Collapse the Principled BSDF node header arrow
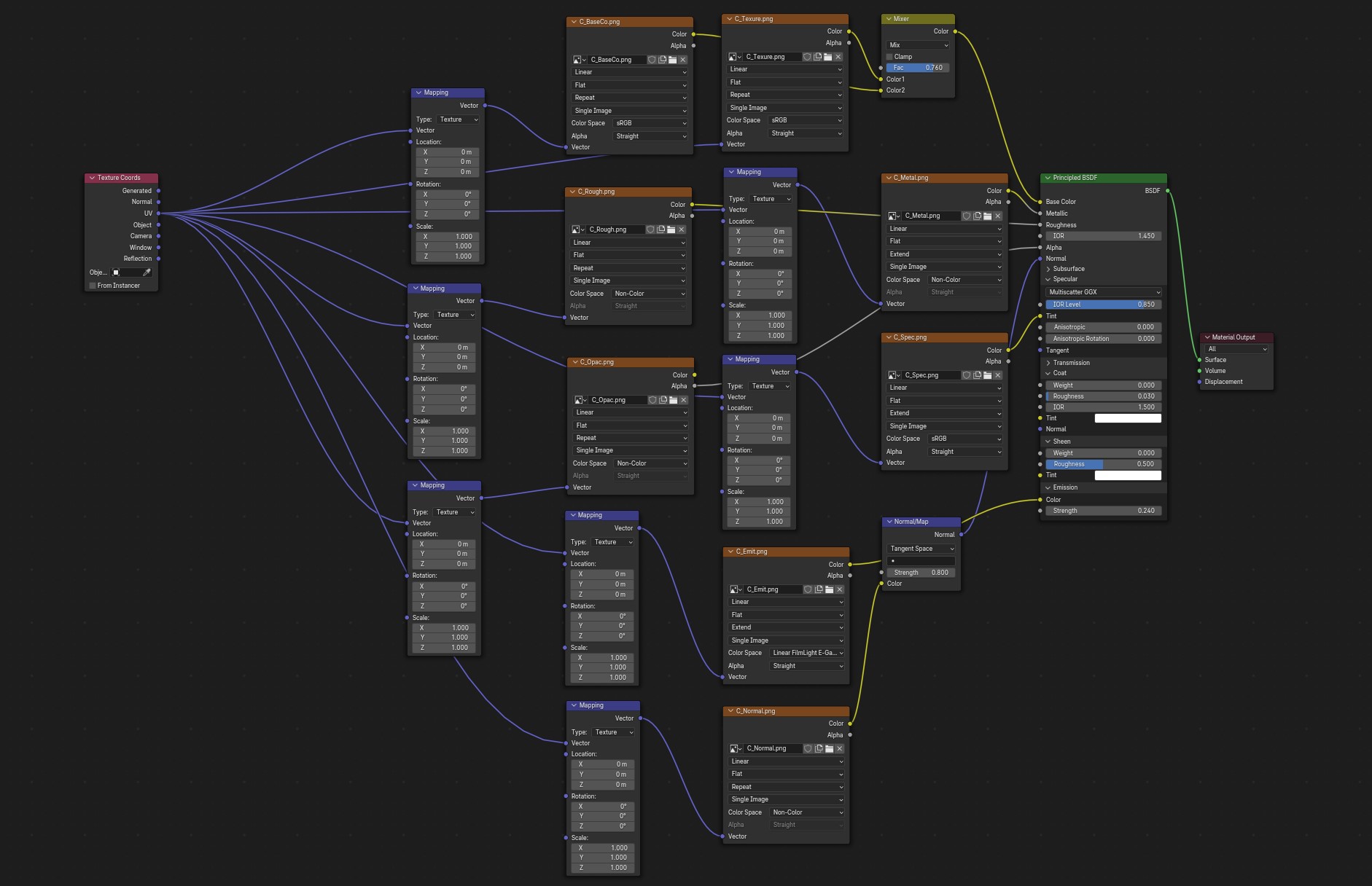 coord(1048,178)
